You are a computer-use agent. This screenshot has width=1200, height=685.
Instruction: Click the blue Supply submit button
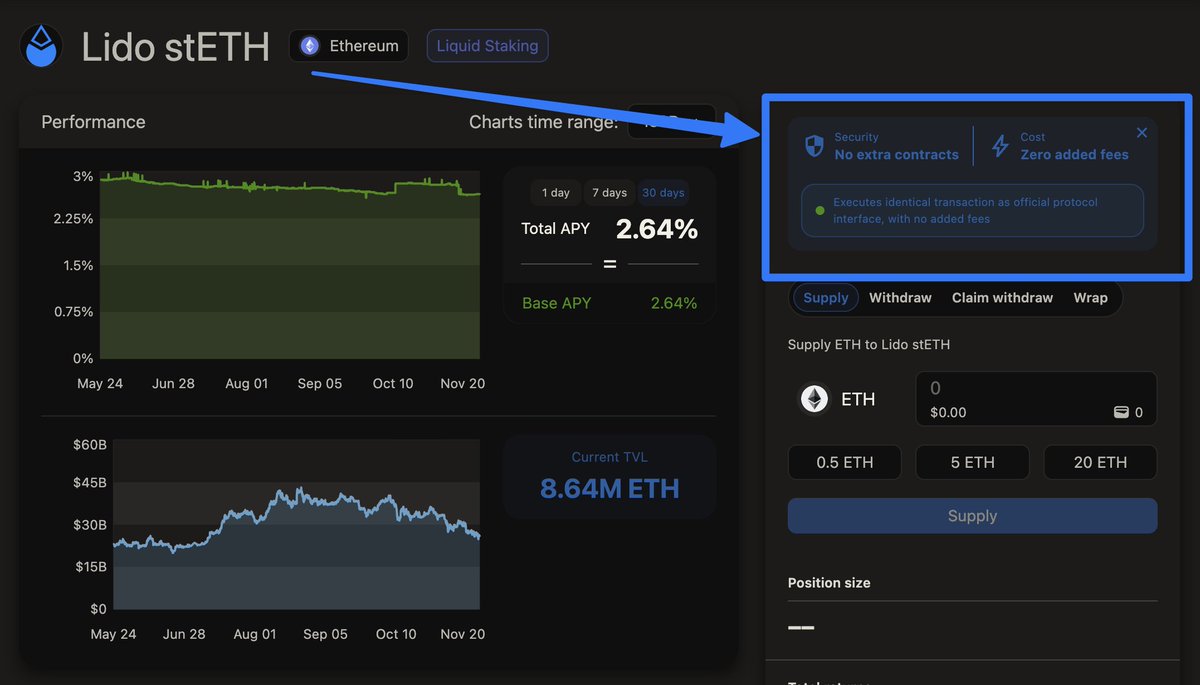pyautogui.click(x=973, y=516)
